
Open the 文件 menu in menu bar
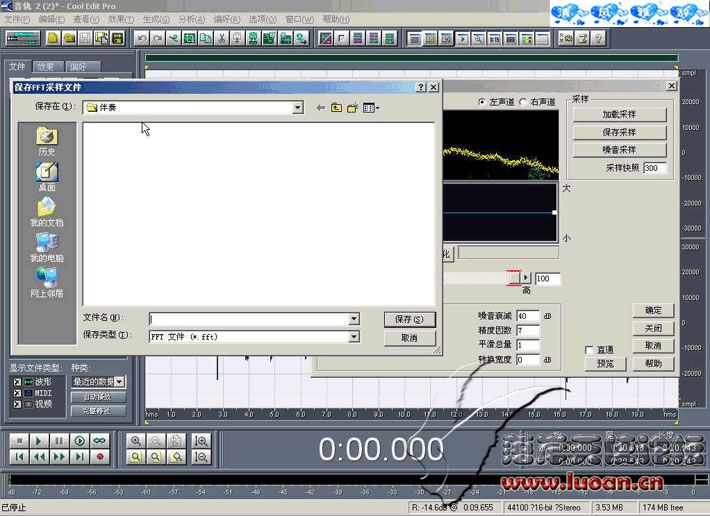click(x=17, y=19)
